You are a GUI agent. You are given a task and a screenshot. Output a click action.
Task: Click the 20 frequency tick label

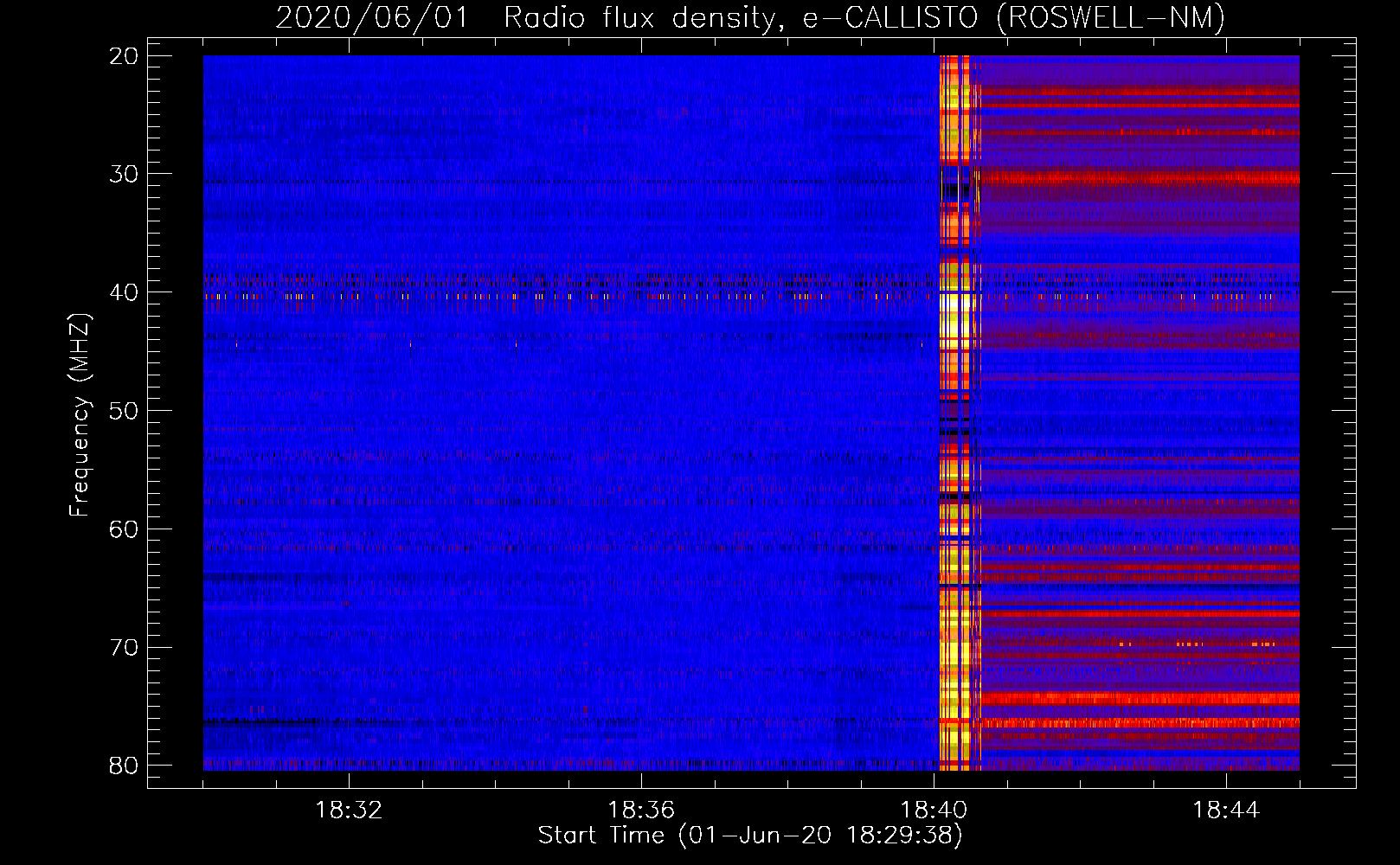(x=125, y=56)
